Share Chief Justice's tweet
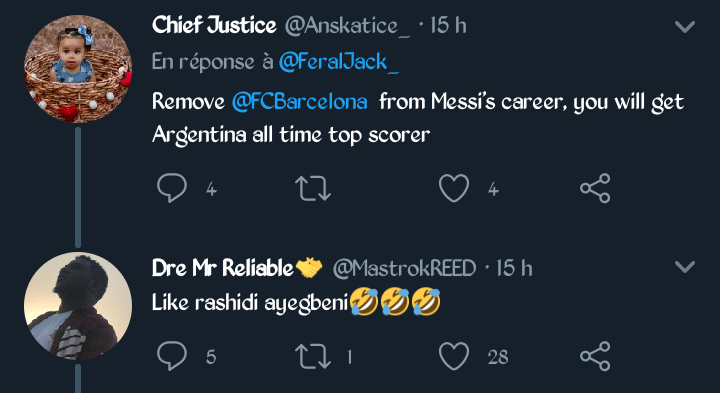 pyautogui.click(x=595, y=188)
